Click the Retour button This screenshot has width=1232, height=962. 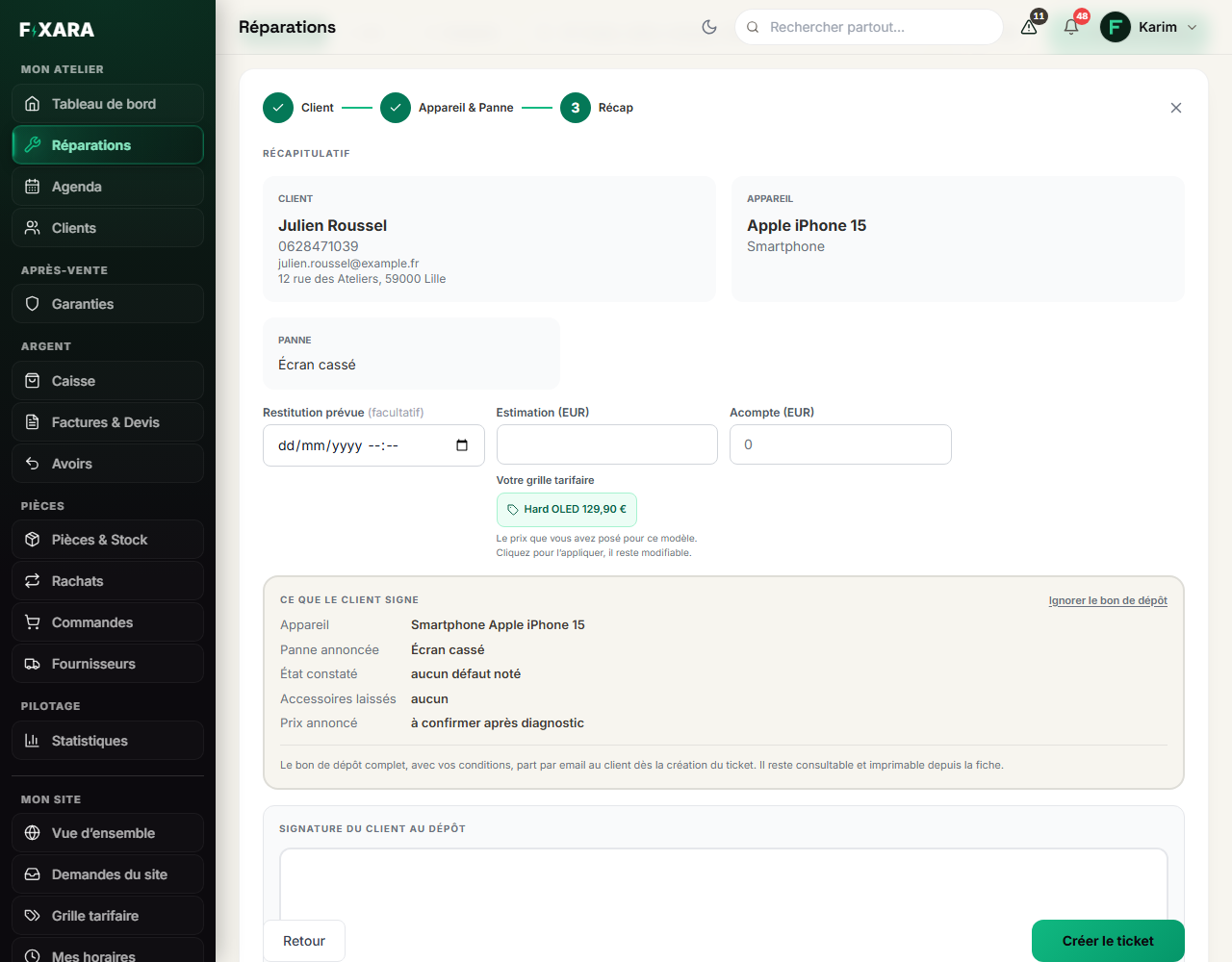(x=304, y=941)
